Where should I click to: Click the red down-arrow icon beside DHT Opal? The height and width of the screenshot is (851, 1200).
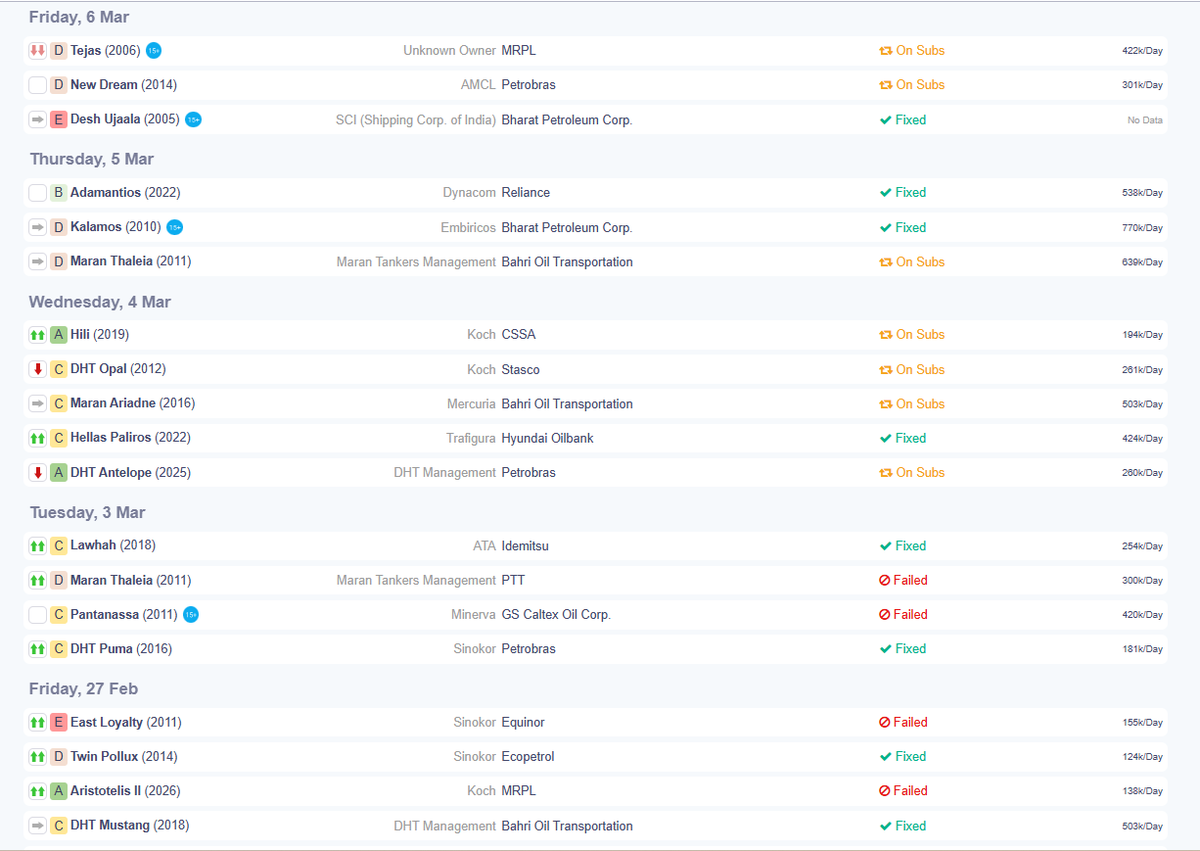click(38, 370)
